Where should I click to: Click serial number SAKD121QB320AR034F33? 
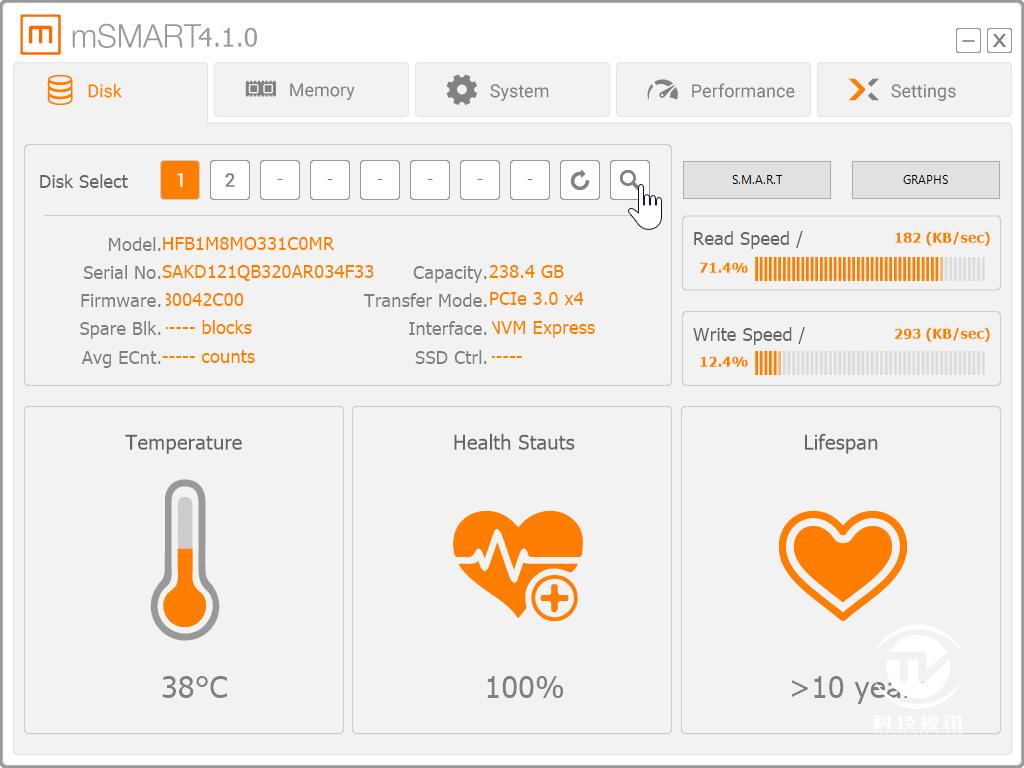pyautogui.click(x=268, y=272)
